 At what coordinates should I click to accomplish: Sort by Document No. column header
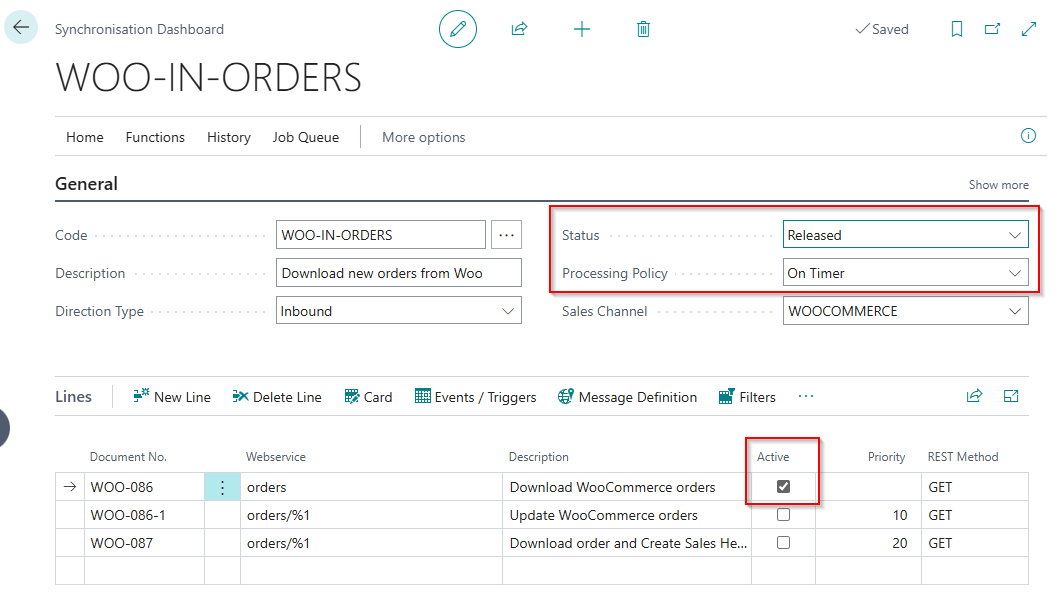click(x=128, y=457)
